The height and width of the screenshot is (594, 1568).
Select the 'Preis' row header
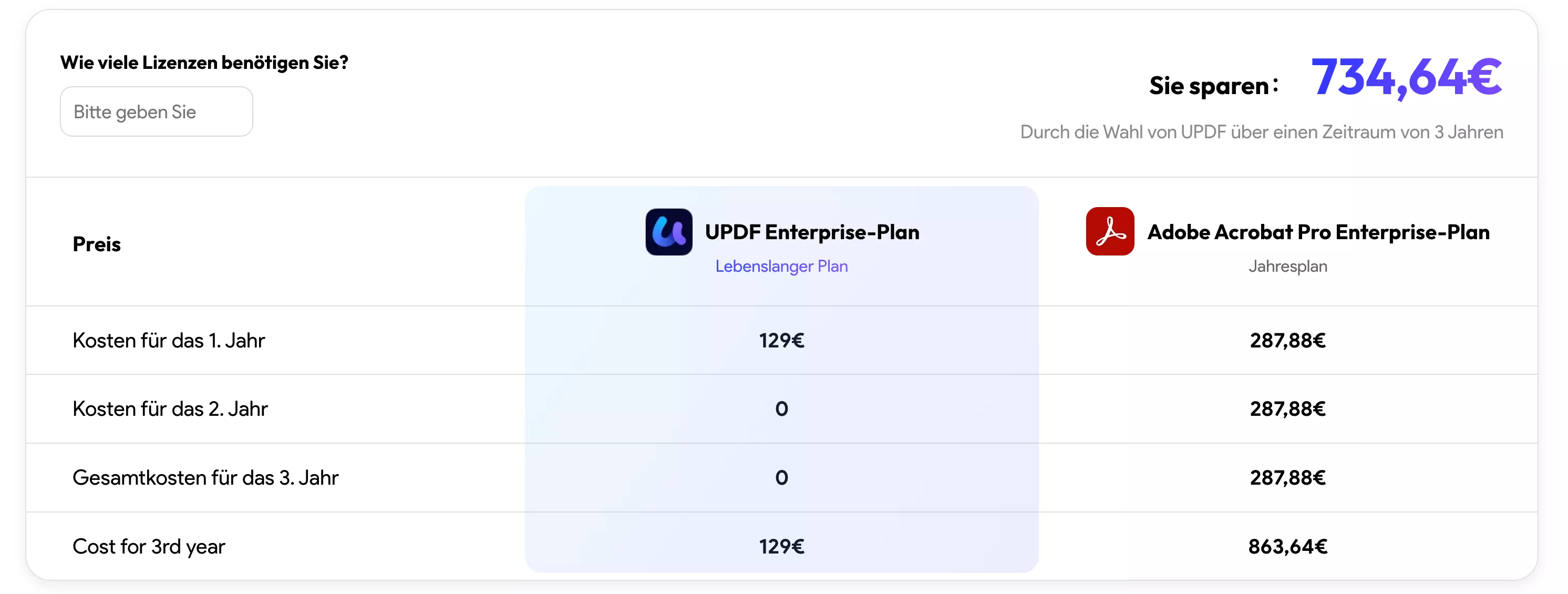(96, 244)
